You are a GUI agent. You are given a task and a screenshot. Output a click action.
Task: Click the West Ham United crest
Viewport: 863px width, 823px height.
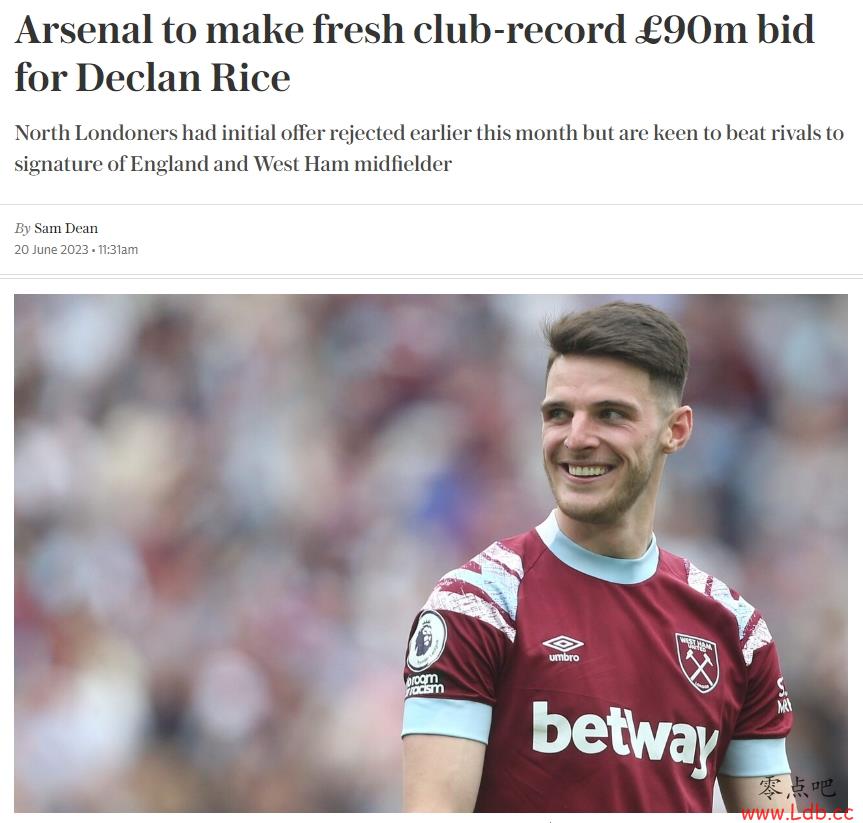tap(696, 663)
